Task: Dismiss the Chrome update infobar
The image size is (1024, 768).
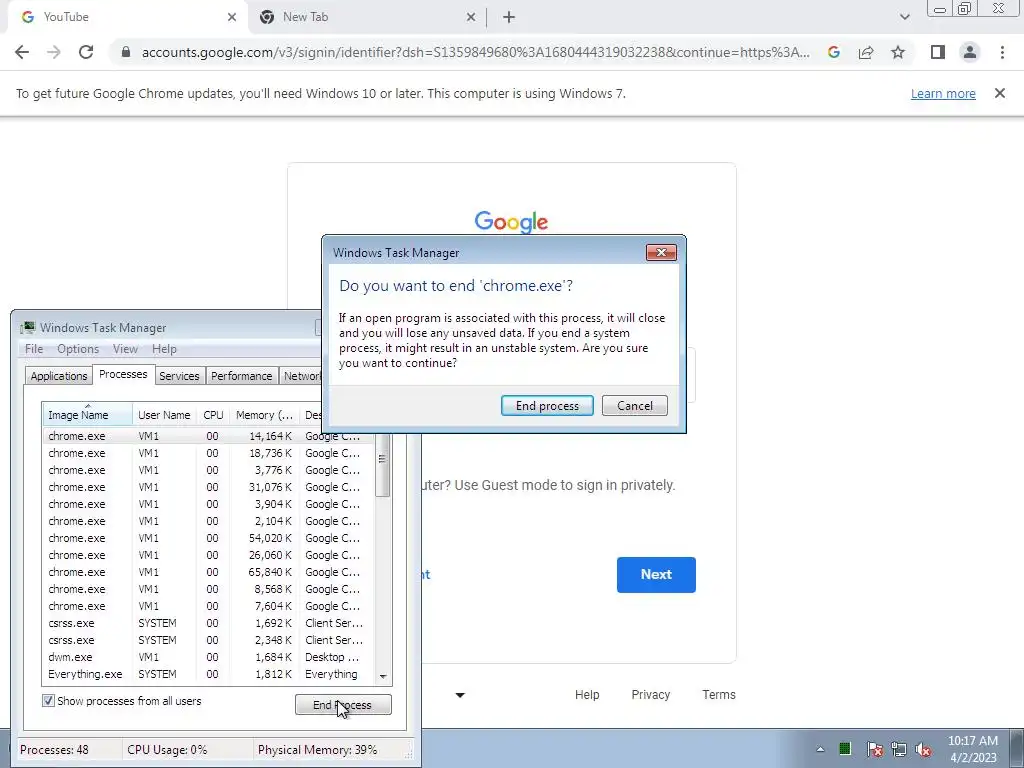Action: [1000, 93]
